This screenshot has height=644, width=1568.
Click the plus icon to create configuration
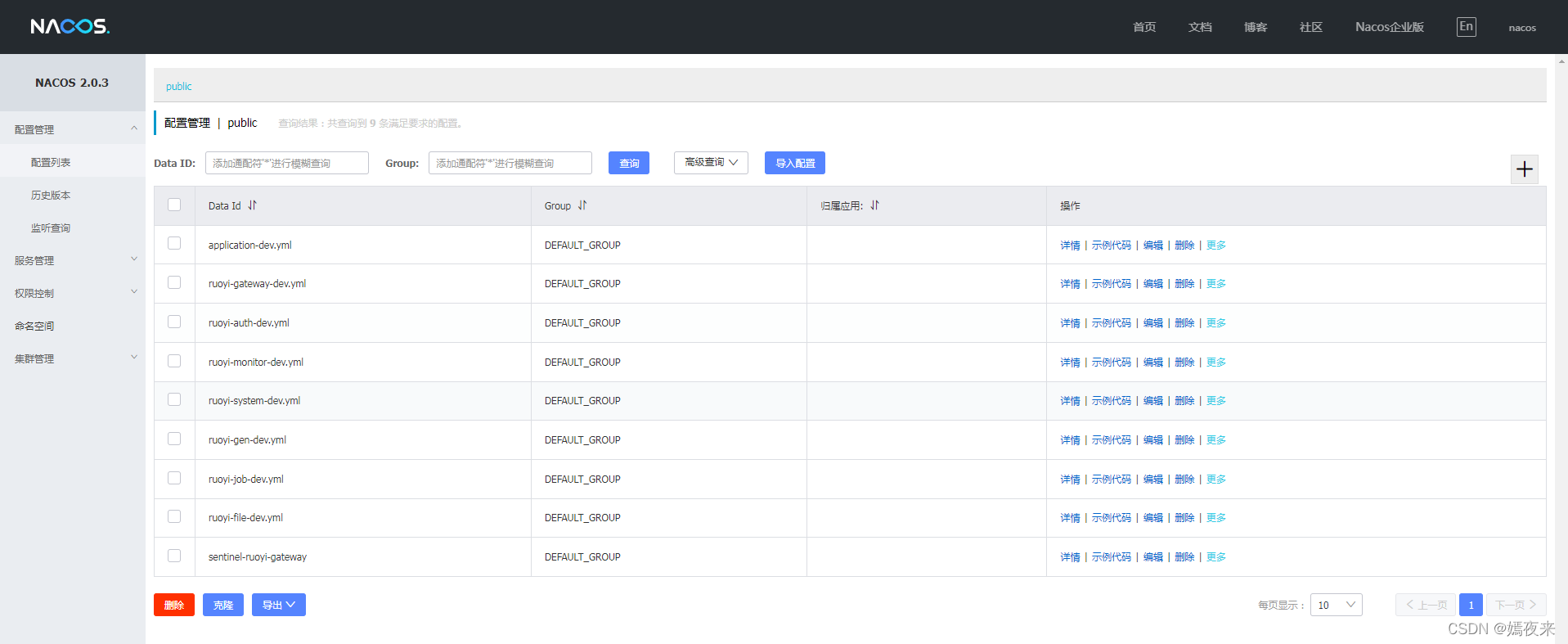point(1524,169)
